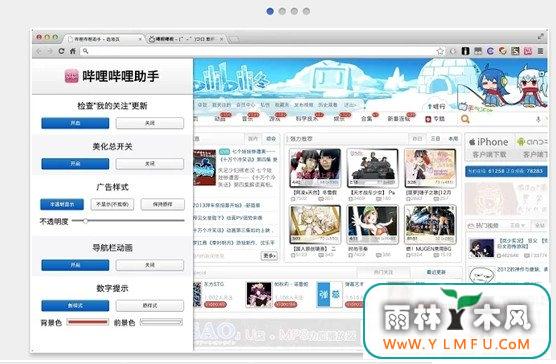Bookmark this page with the star icon

click(440, 51)
